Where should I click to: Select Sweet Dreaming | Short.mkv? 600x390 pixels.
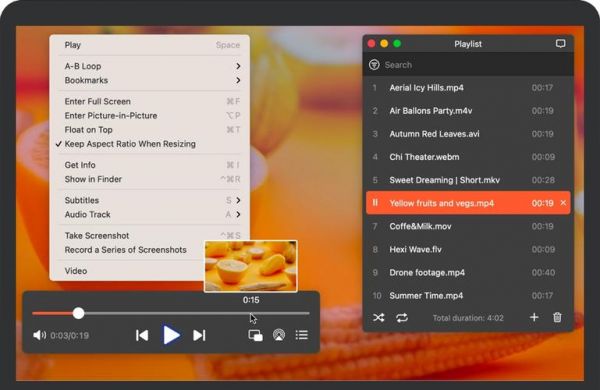coord(468,180)
